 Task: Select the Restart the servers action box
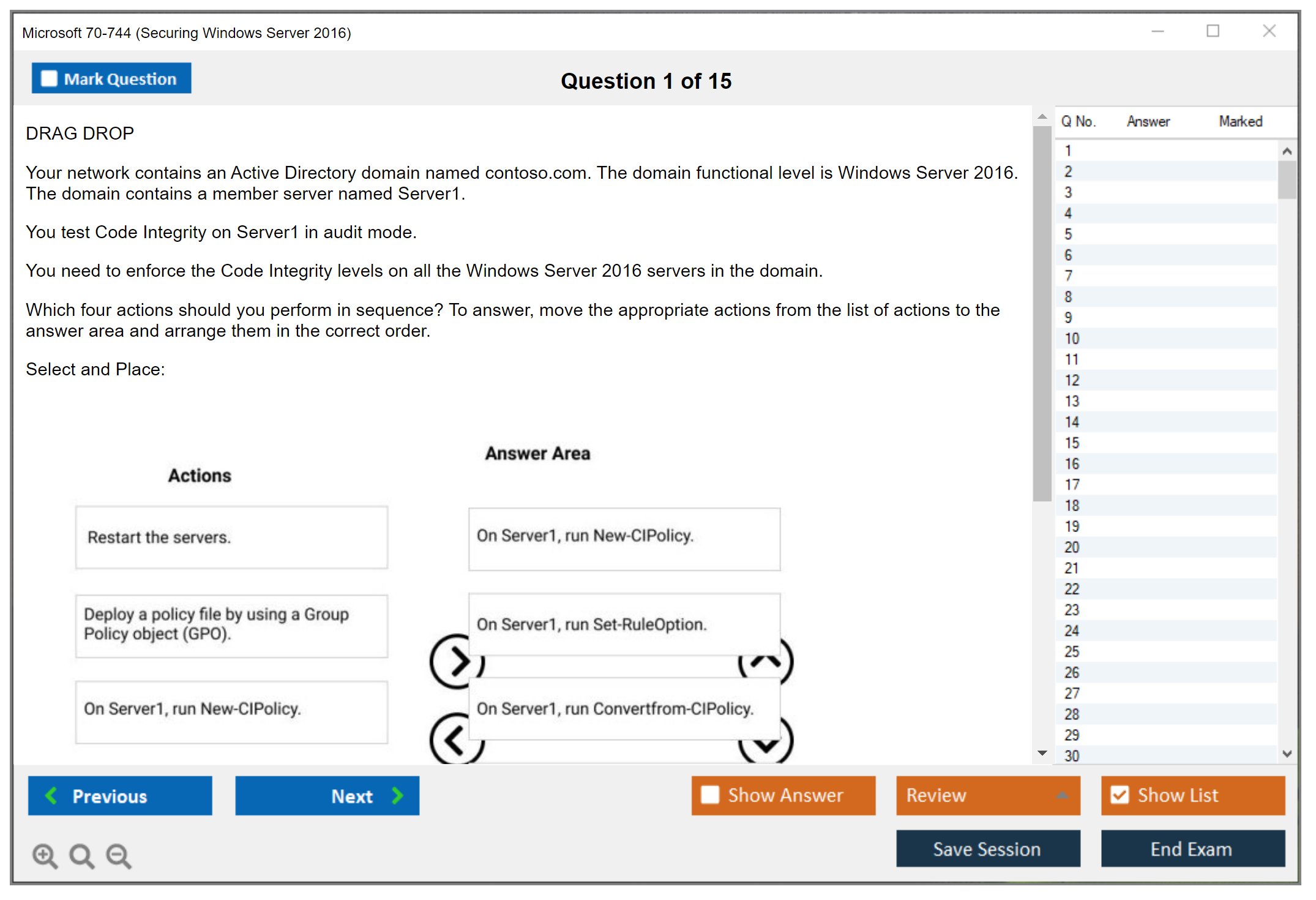(x=231, y=538)
